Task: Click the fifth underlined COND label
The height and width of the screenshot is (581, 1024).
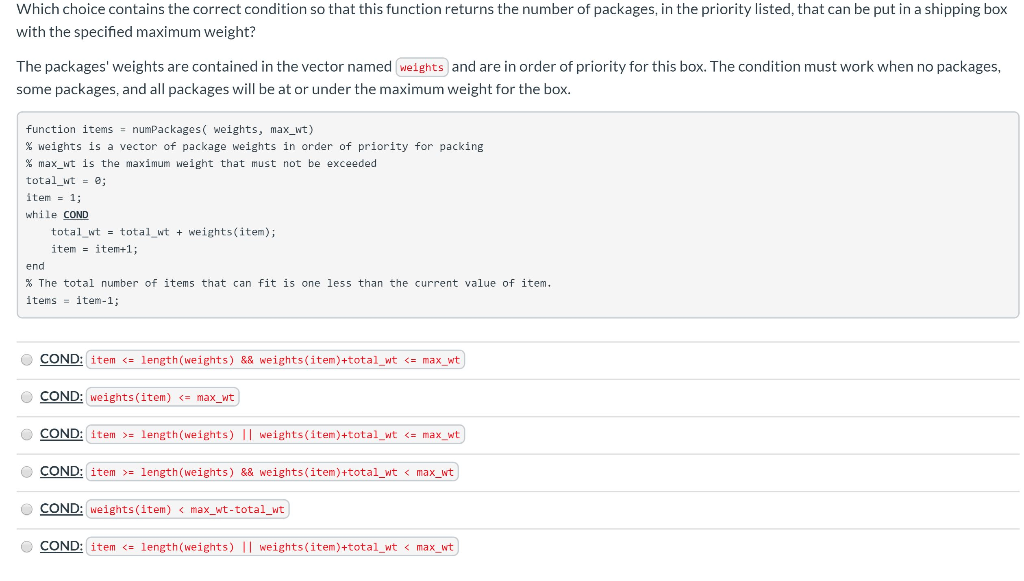Action: pyautogui.click(x=58, y=508)
